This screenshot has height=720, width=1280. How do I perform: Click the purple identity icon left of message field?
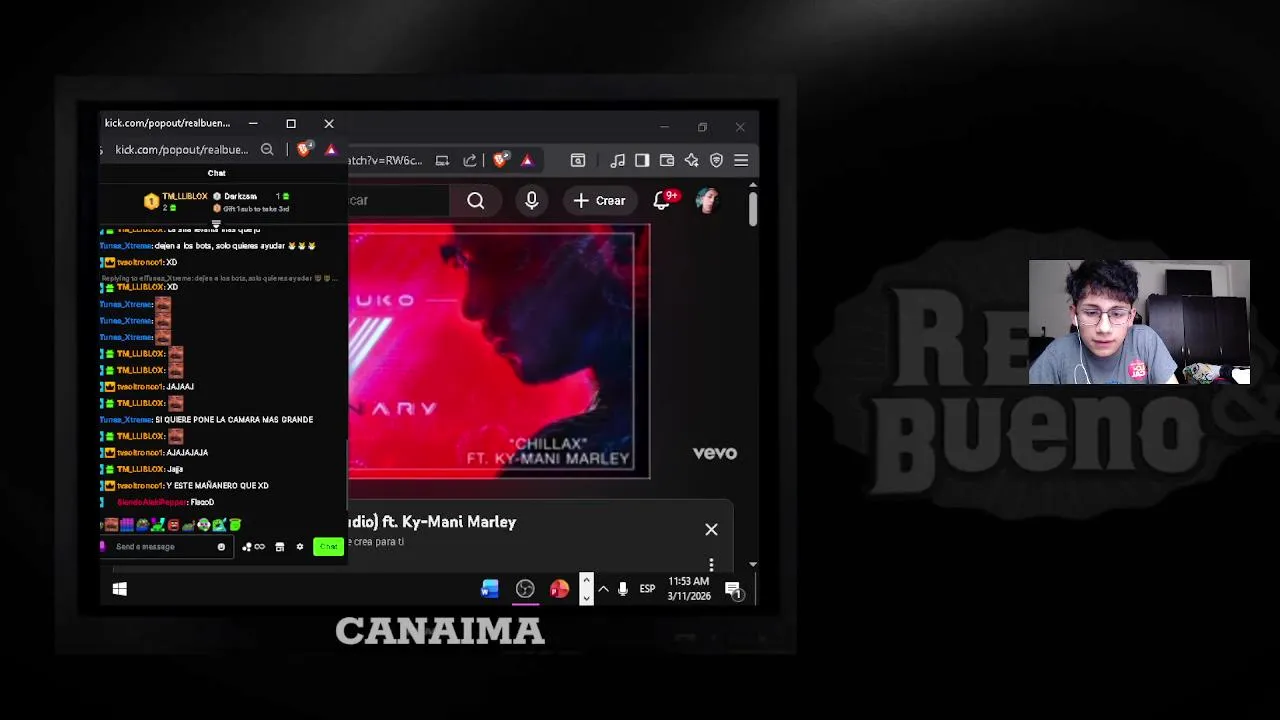pyautogui.click(x=103, y=546)
